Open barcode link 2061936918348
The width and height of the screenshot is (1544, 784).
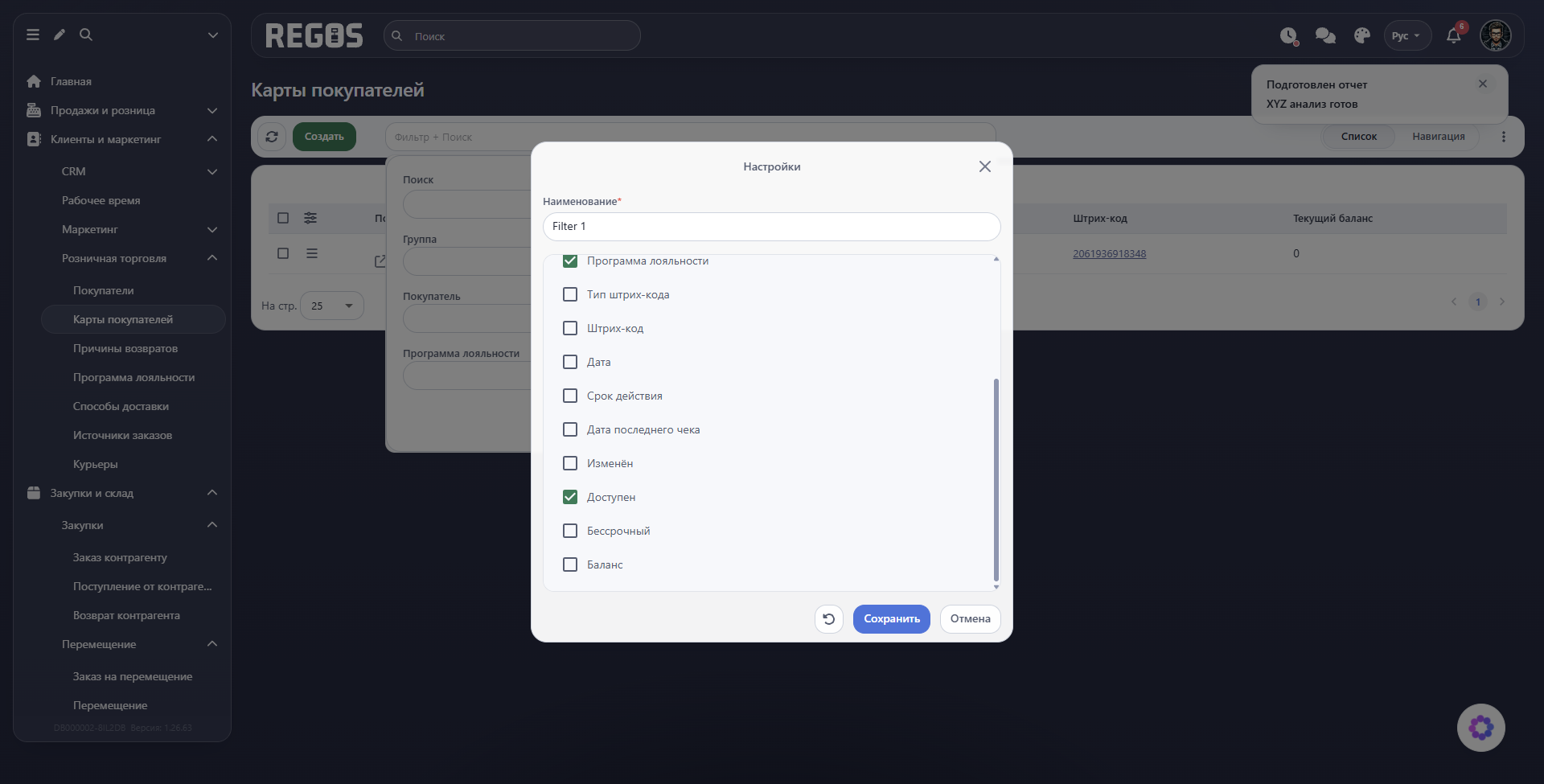click(x=1110, y=254)
